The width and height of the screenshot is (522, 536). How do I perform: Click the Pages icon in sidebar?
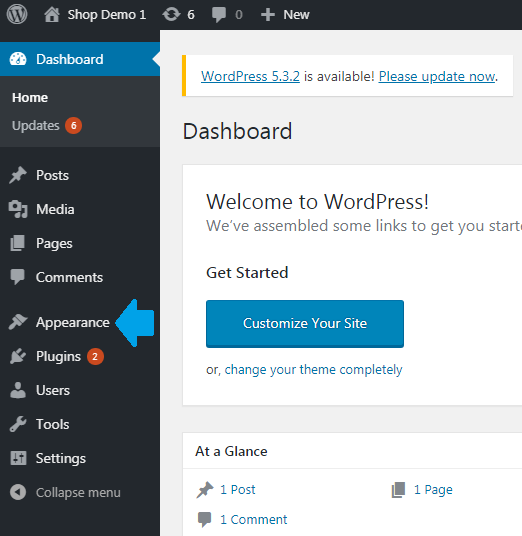[18, 243]
